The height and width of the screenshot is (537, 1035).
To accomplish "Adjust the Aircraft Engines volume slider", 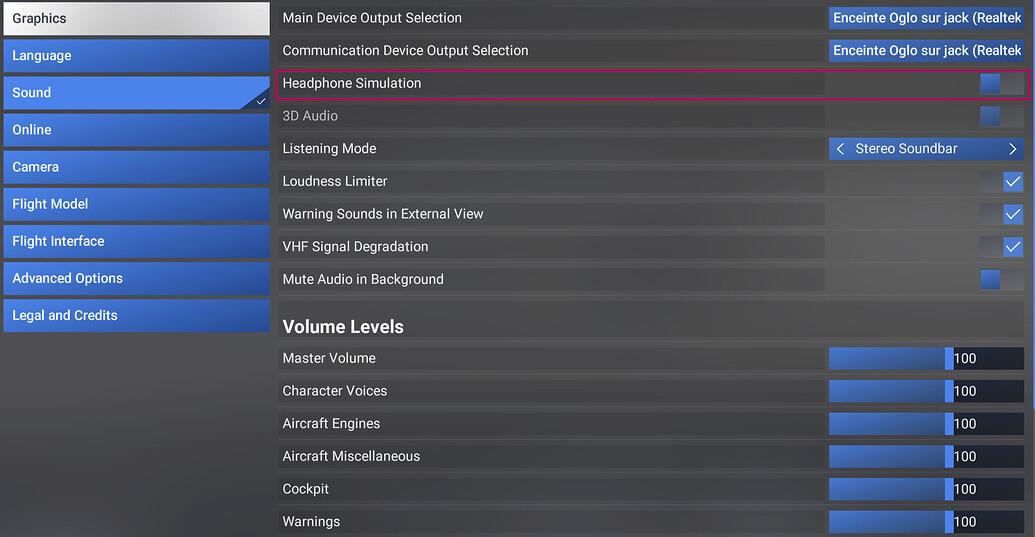I will [926, 424].
